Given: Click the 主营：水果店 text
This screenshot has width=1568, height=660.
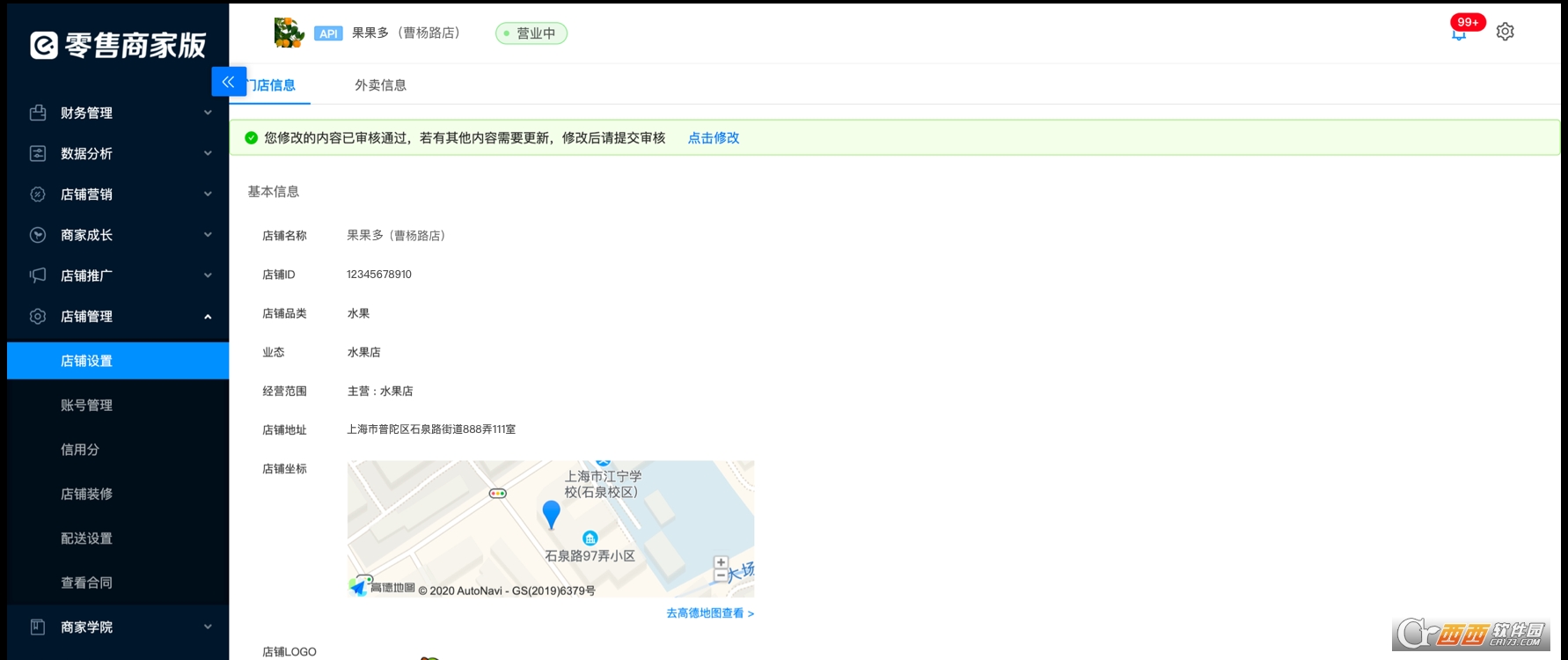Looking at the screenshot, I should tap(380, 391).
